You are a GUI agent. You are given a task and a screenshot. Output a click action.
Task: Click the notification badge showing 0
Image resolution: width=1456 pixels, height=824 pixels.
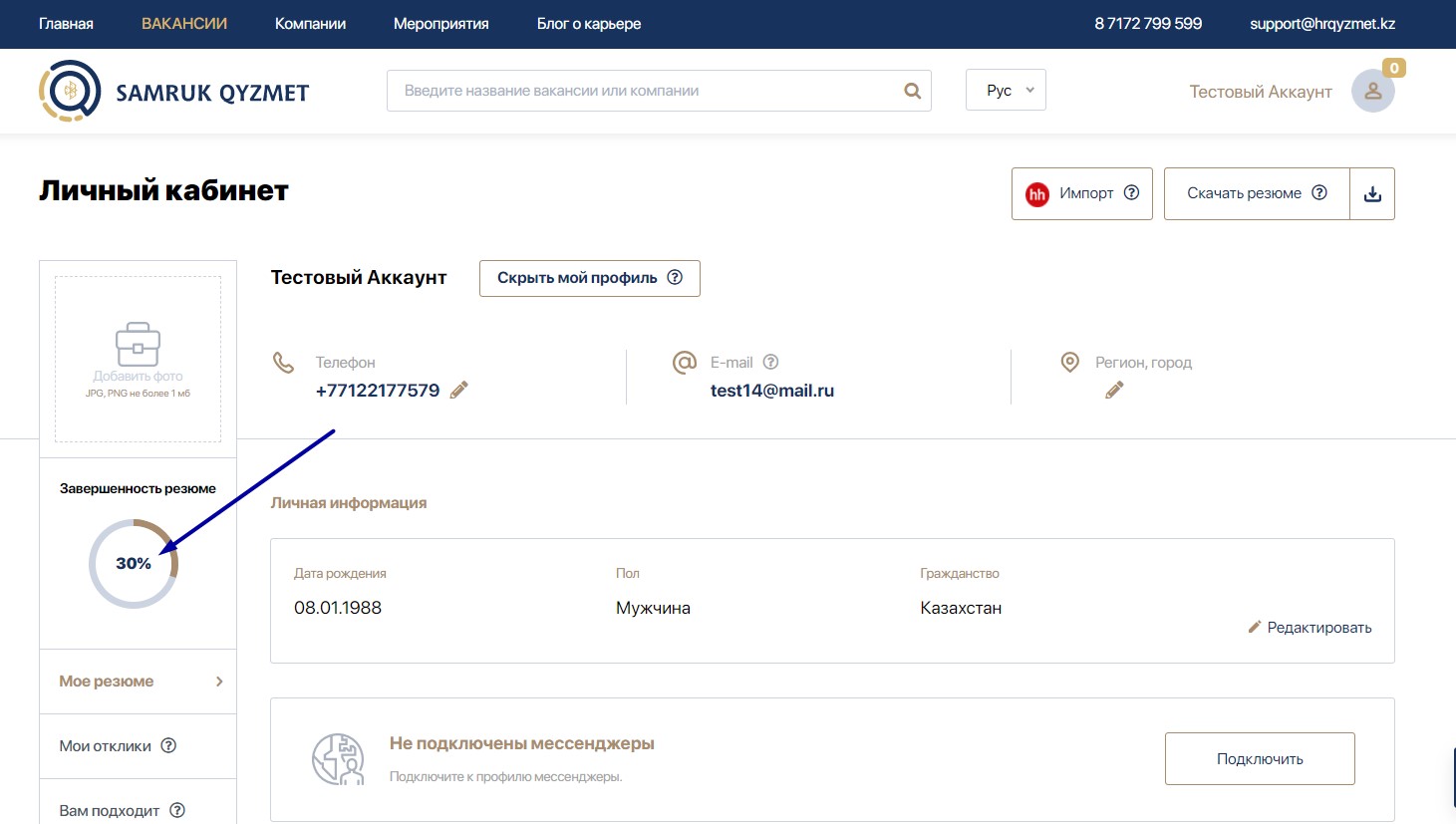[1394, 68]
